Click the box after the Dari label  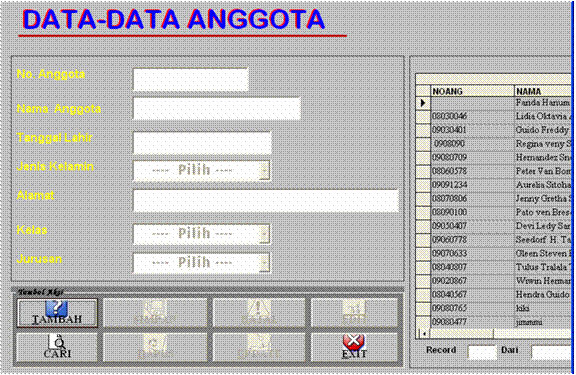pyautogui.click(x=551, y=353)
